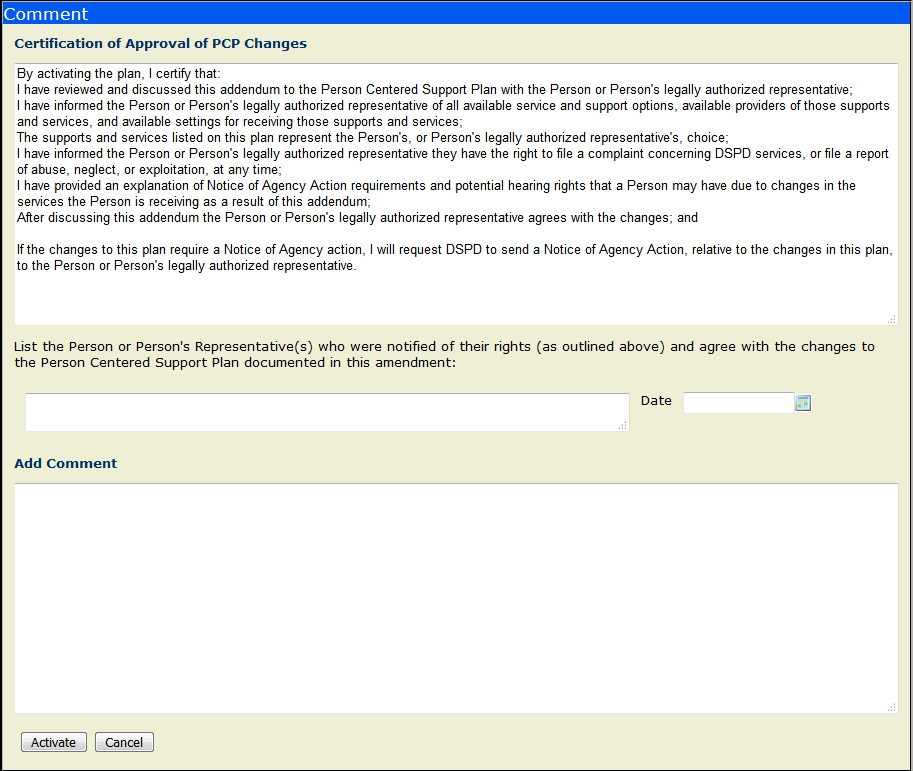Click resize handle of Add Comment box
The width and height of the screenshot is (913, 771).
(x=891, y=707)
